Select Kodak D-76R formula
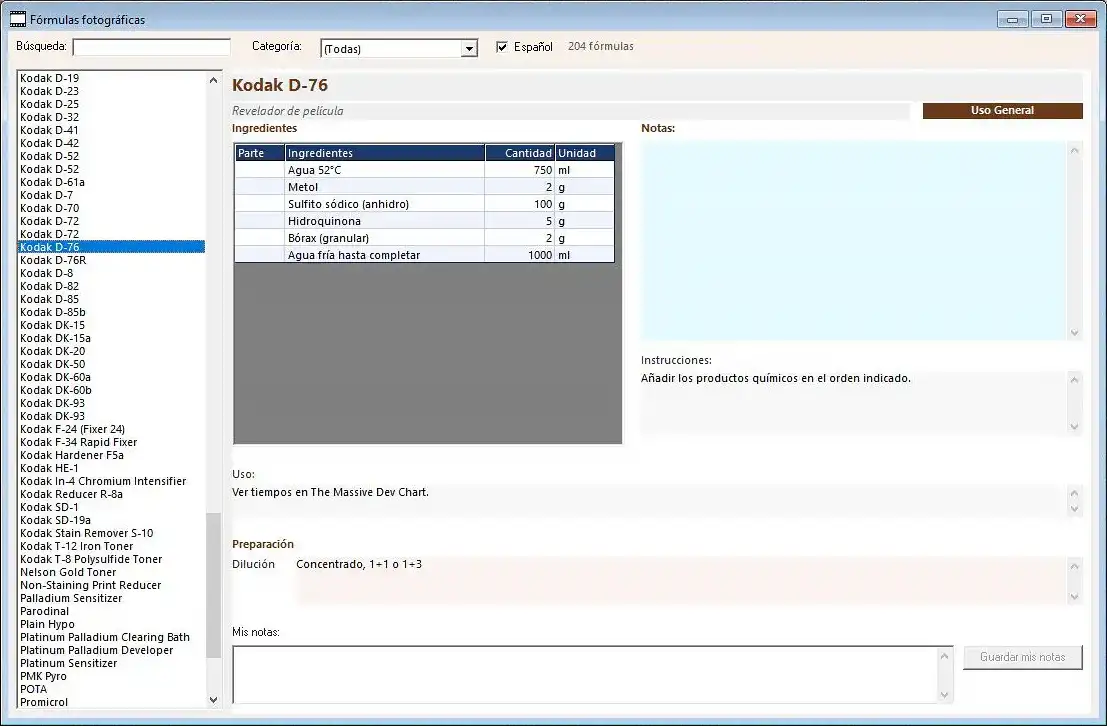The image size is (1107, 726). click(x=111, y=260)
